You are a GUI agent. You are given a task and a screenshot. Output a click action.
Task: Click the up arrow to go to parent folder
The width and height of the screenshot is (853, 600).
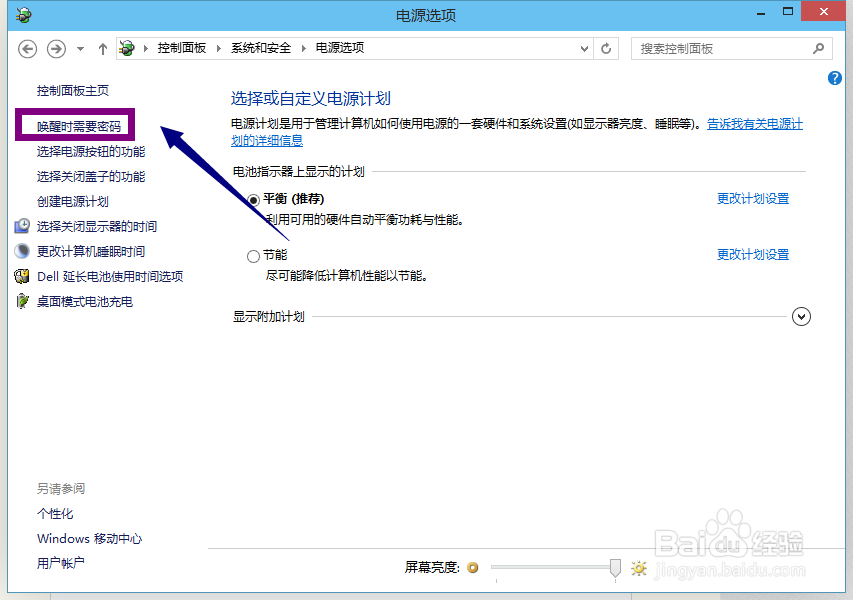pos(102,48)
